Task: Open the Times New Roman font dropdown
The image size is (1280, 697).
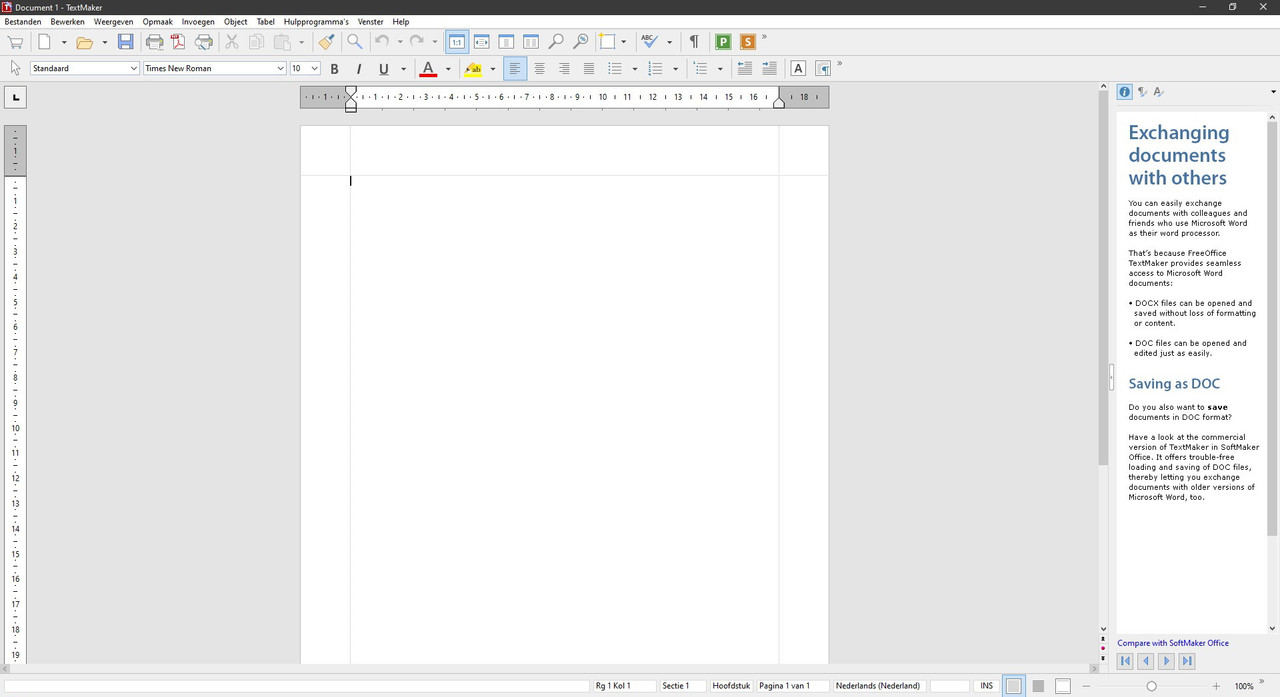Action: click(281, 69)
